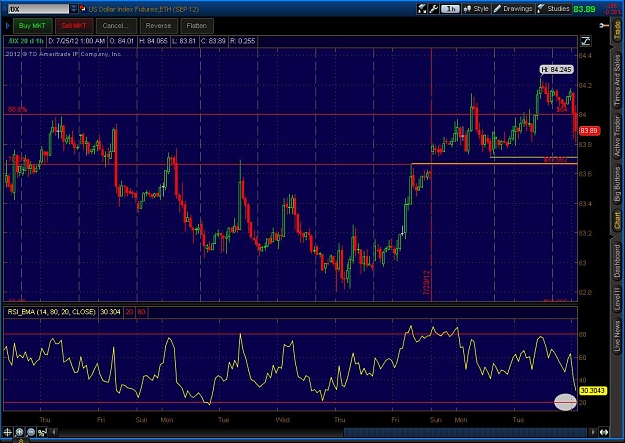
Task: Click the Cancel... button
Action: tap(116, 26)
